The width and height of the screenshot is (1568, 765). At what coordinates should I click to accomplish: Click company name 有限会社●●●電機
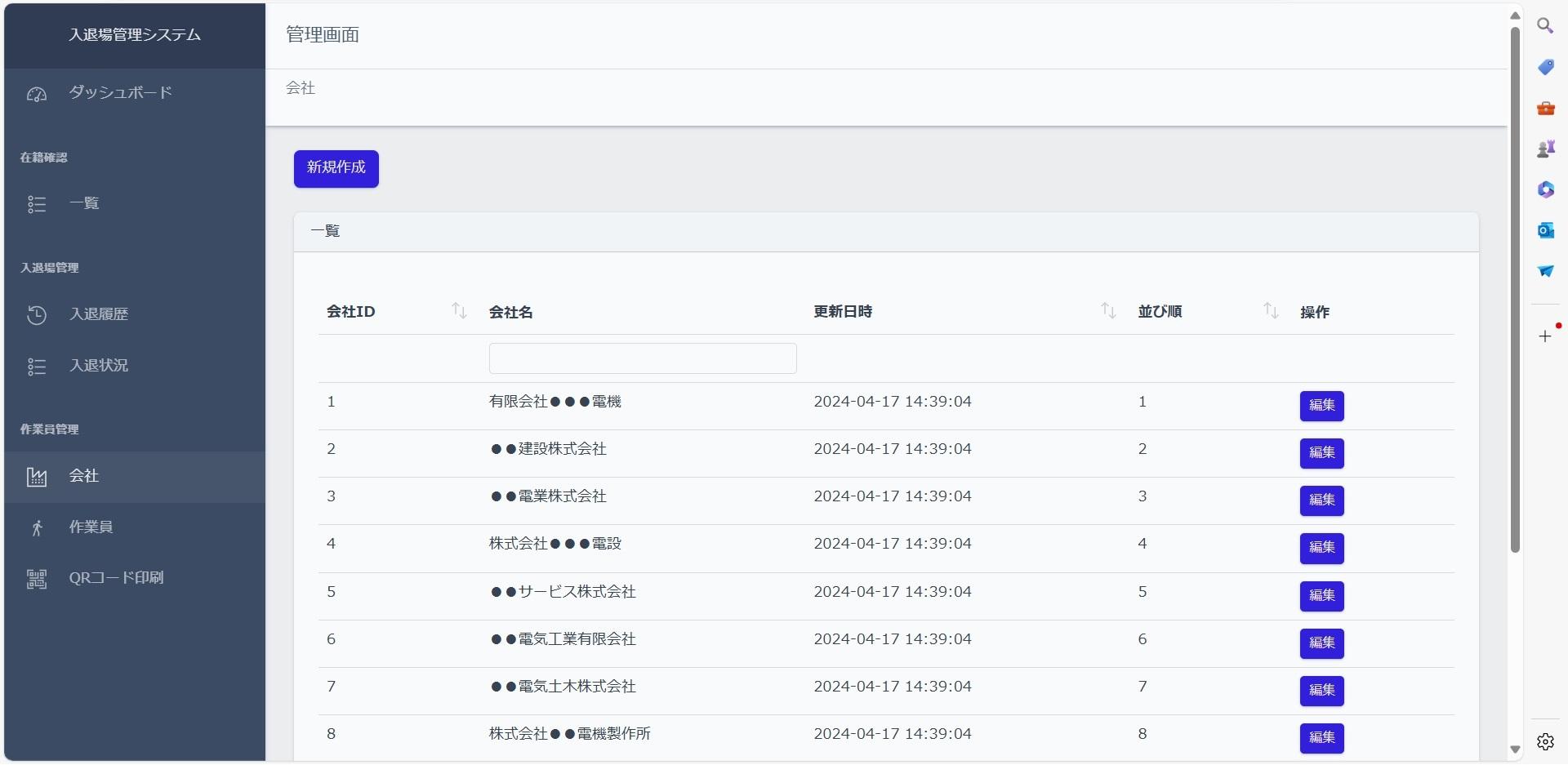(555, 402)
